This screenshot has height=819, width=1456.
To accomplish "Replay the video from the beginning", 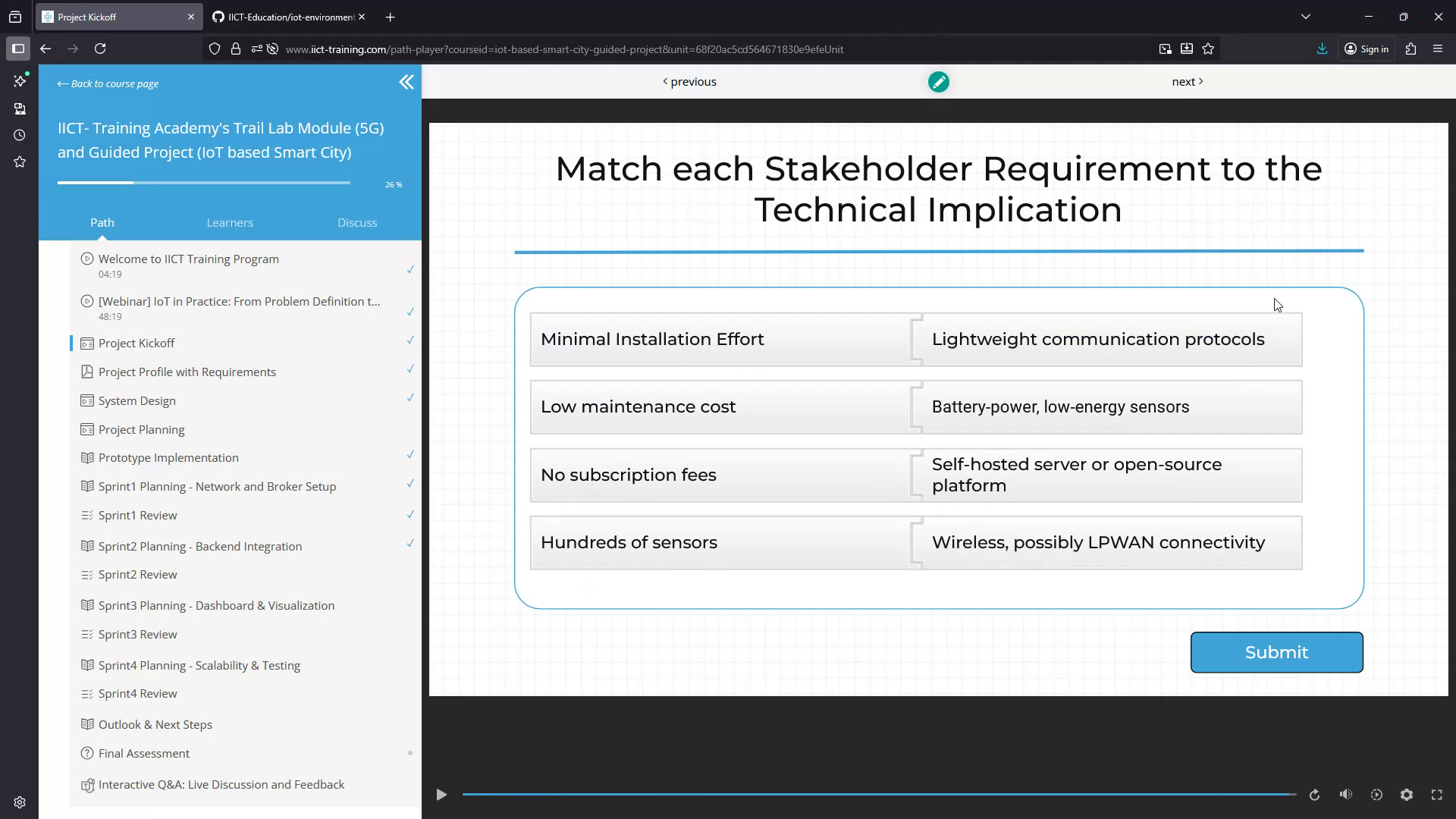I will [1315, 795].
